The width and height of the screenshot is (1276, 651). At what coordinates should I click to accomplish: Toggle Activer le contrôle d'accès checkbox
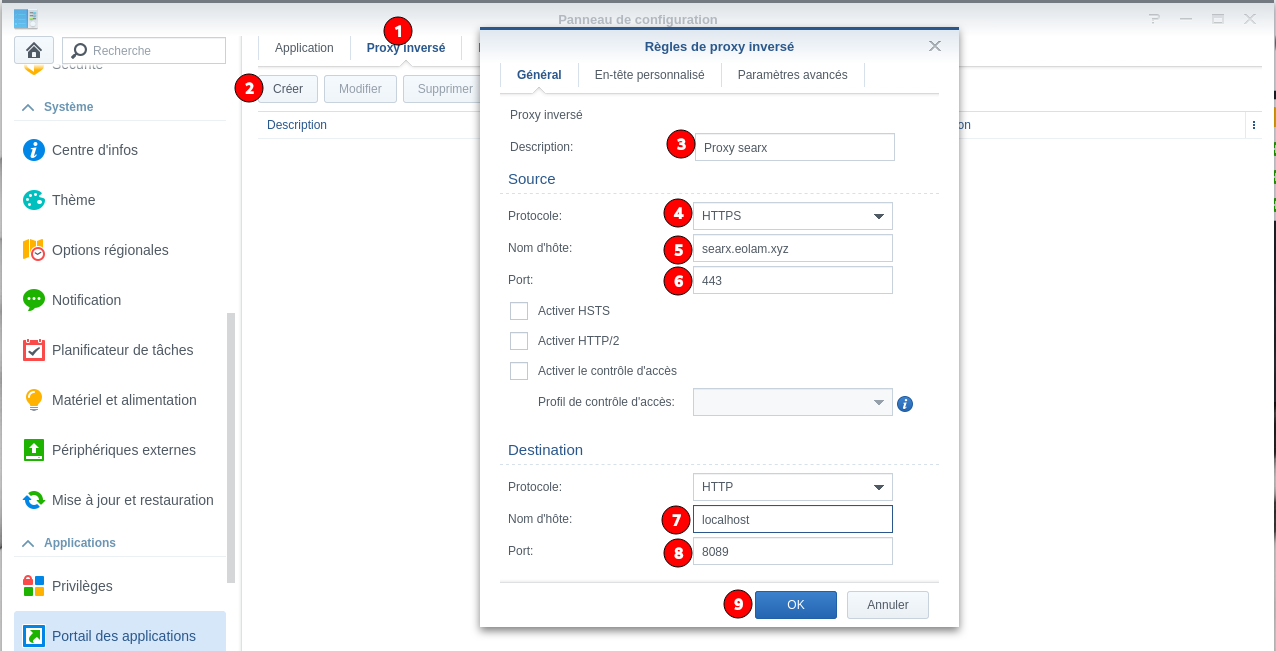519,371
